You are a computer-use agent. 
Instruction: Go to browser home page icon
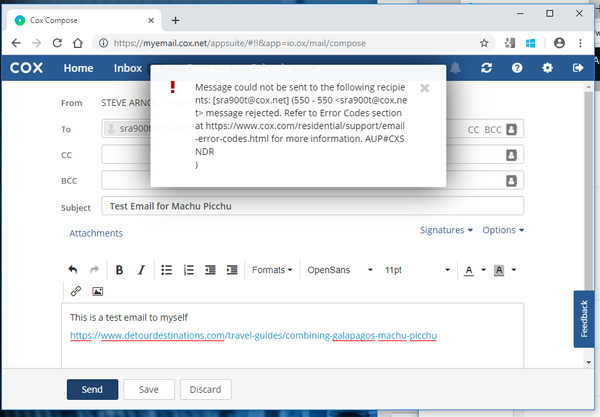click(x=78, y=43)
